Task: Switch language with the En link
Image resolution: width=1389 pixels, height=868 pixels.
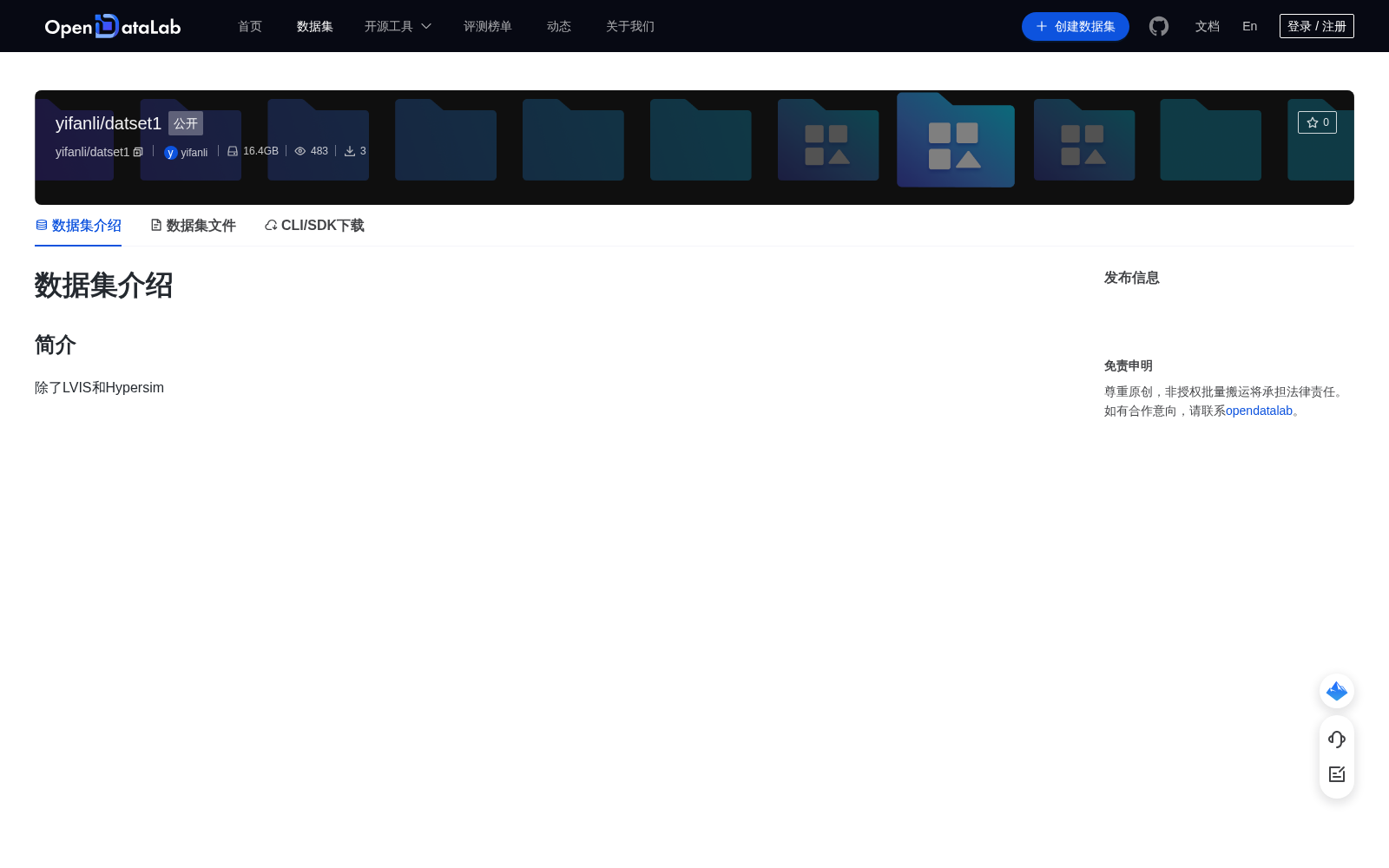Action: click(1250, 26)
